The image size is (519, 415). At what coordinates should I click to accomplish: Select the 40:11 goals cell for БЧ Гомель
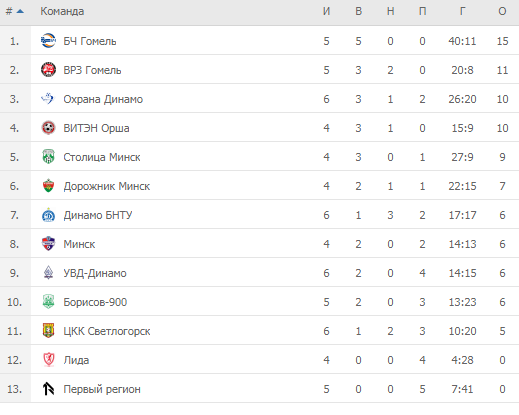[462, 41]
